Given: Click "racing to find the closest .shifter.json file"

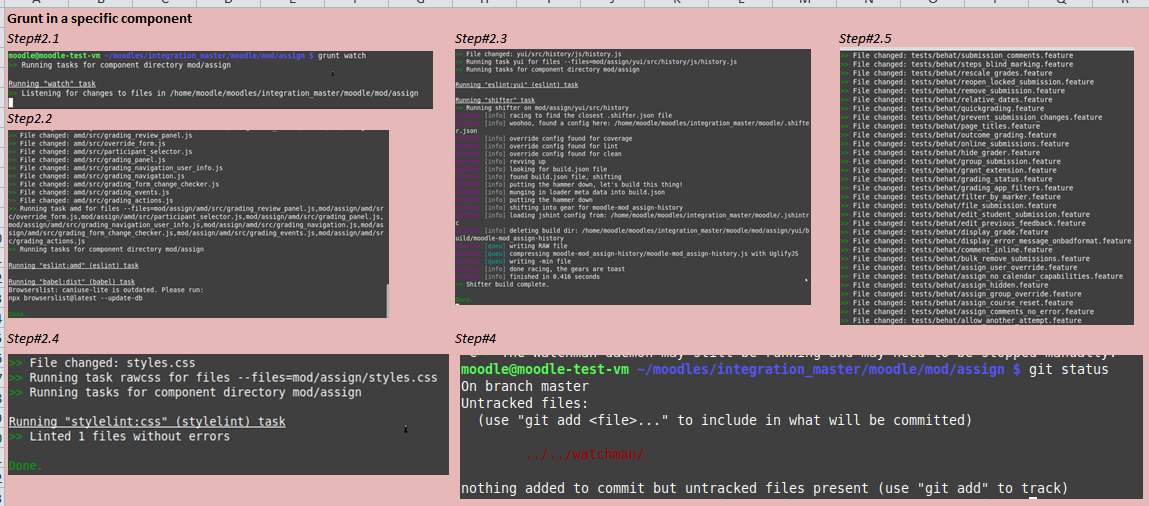Looking at the screenshot, I should click(x=589, y=116).
